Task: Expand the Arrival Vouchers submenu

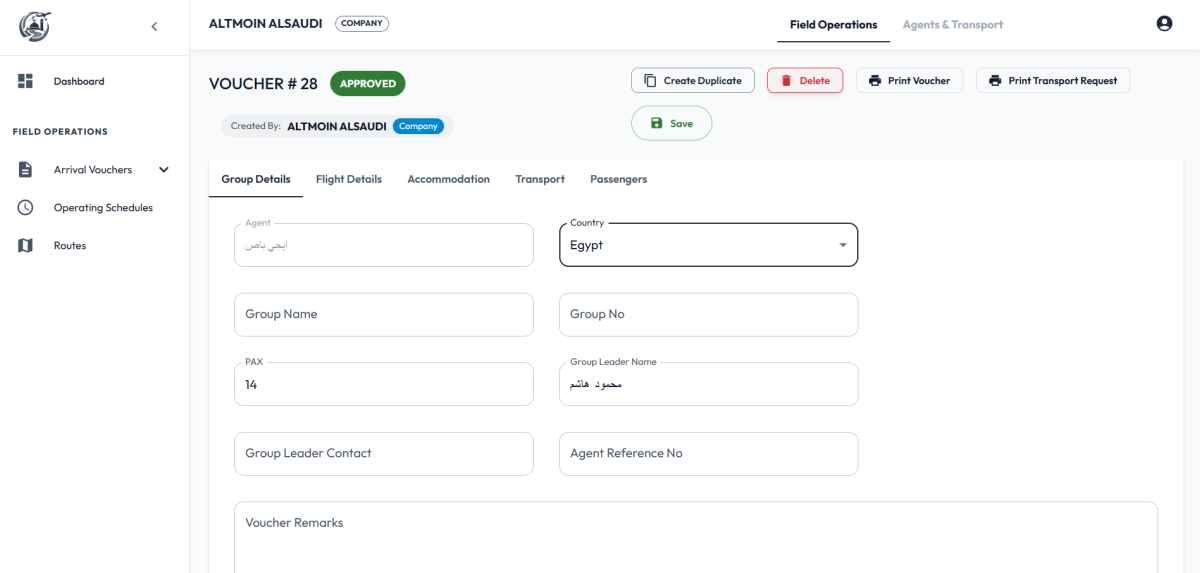Action: click(x=164, y=170)
